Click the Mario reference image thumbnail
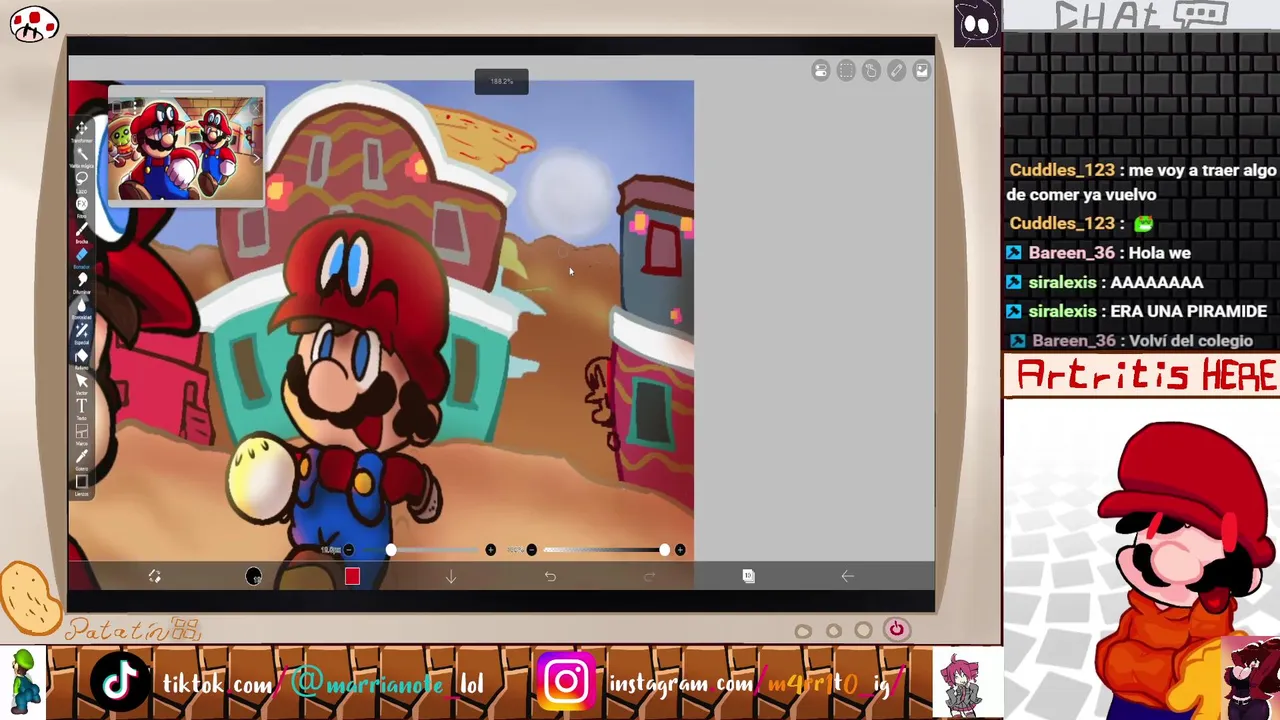Image resolution: width=1280 pixels, height=720 pixels. click(185, 150)
